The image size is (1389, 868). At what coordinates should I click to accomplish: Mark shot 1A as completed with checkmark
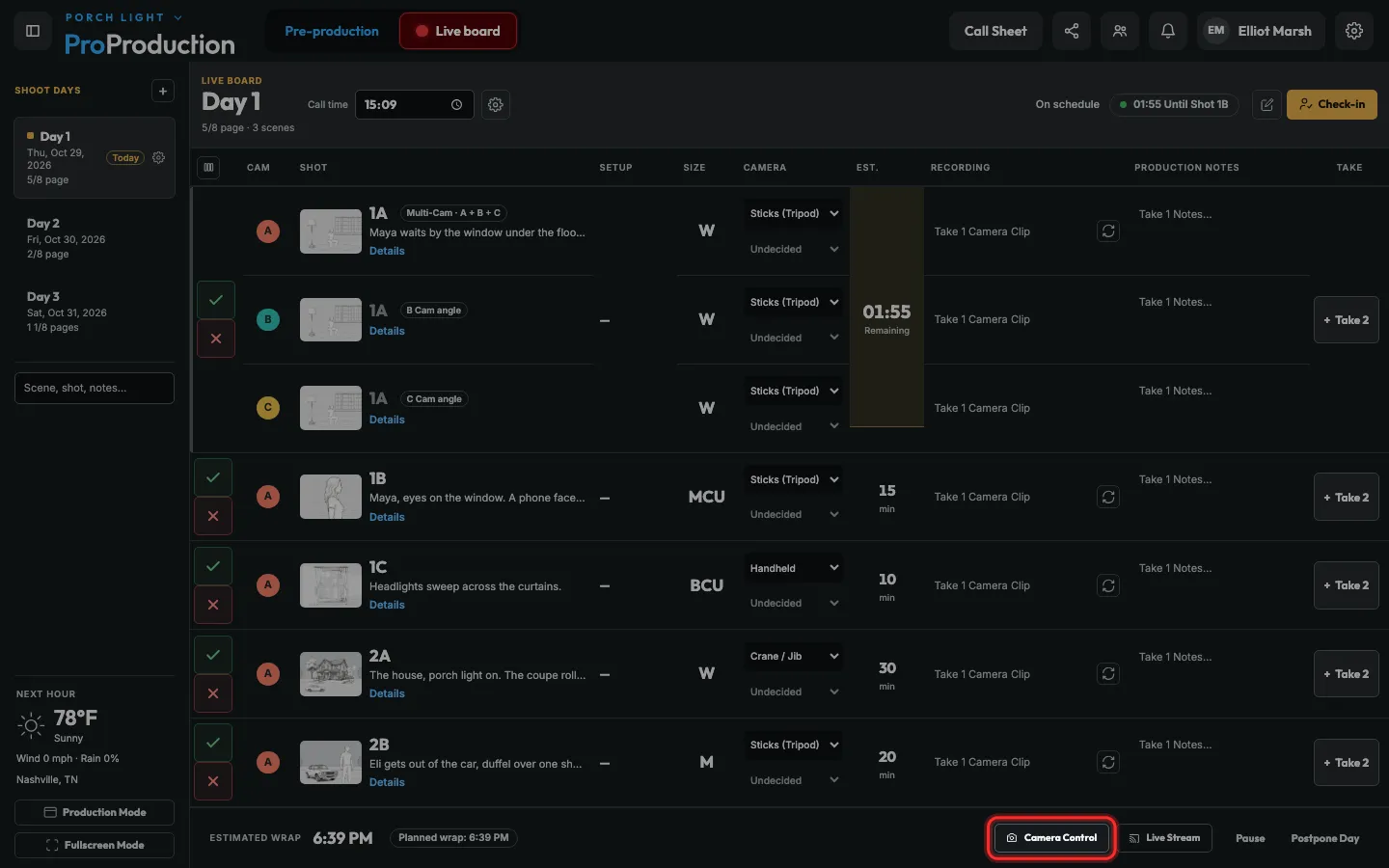[x=216, y=300]
